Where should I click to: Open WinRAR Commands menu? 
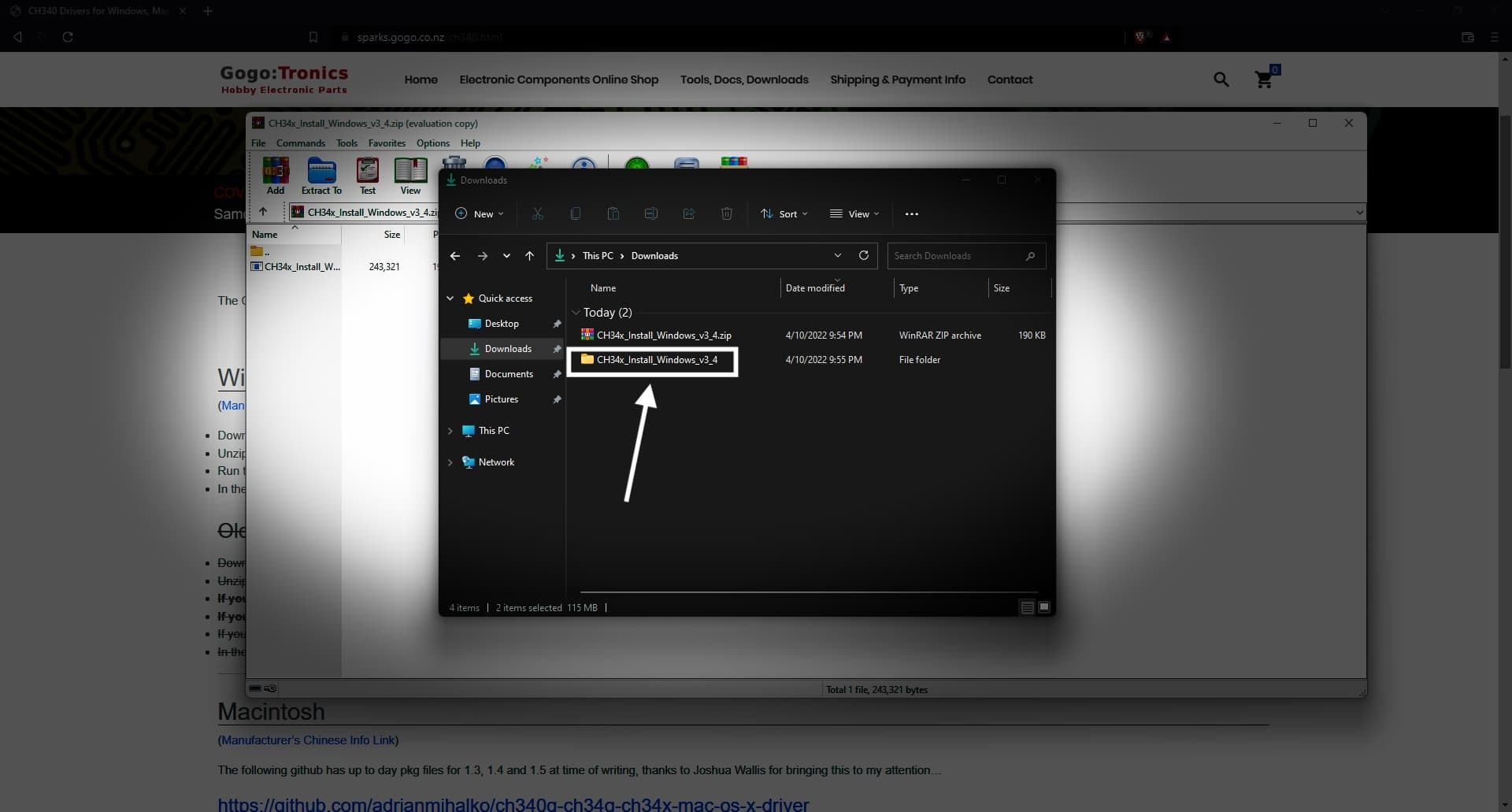pos(301,143)
